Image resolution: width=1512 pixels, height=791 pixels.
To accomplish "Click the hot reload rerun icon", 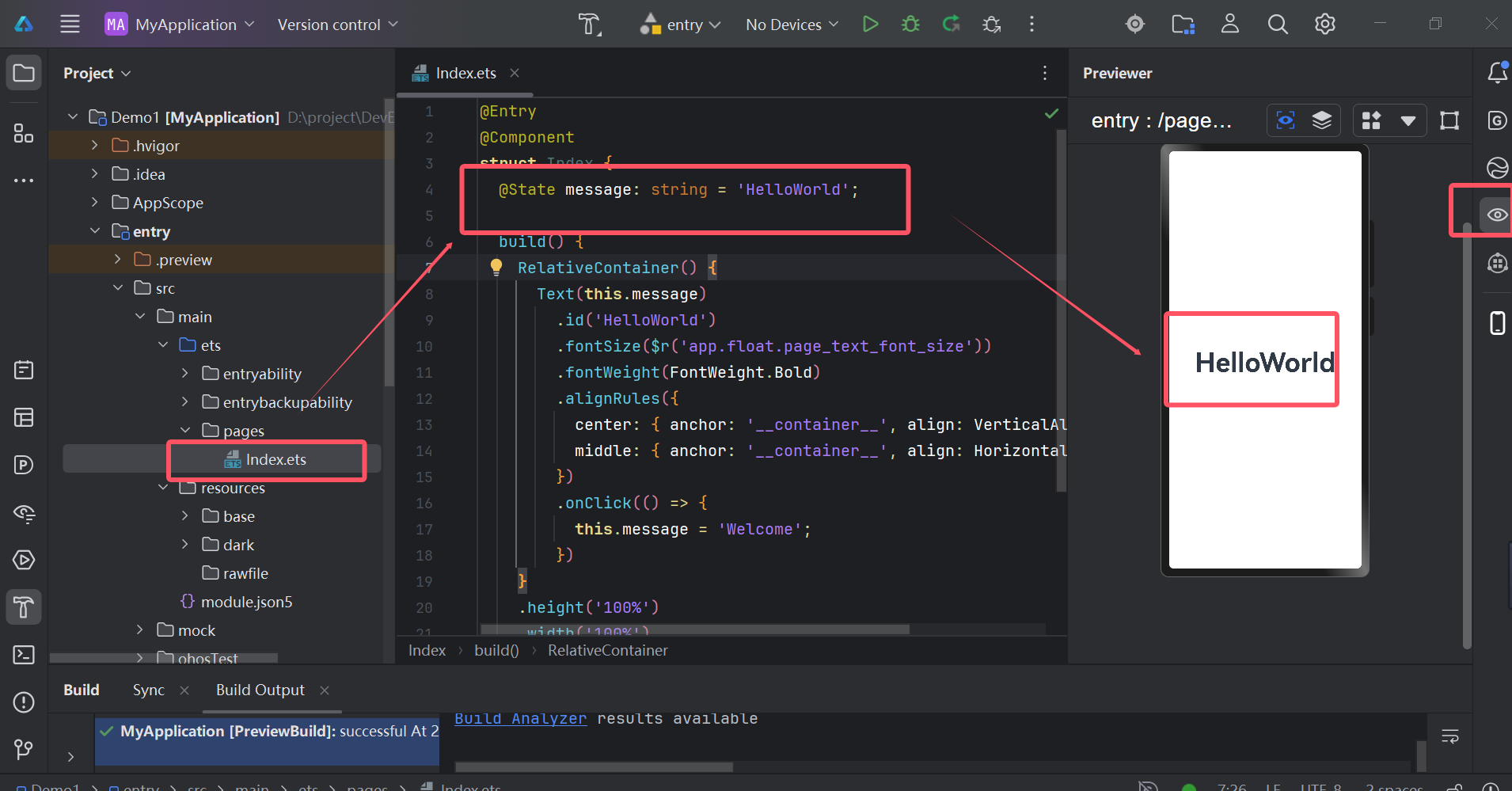I will click(951, 24).
